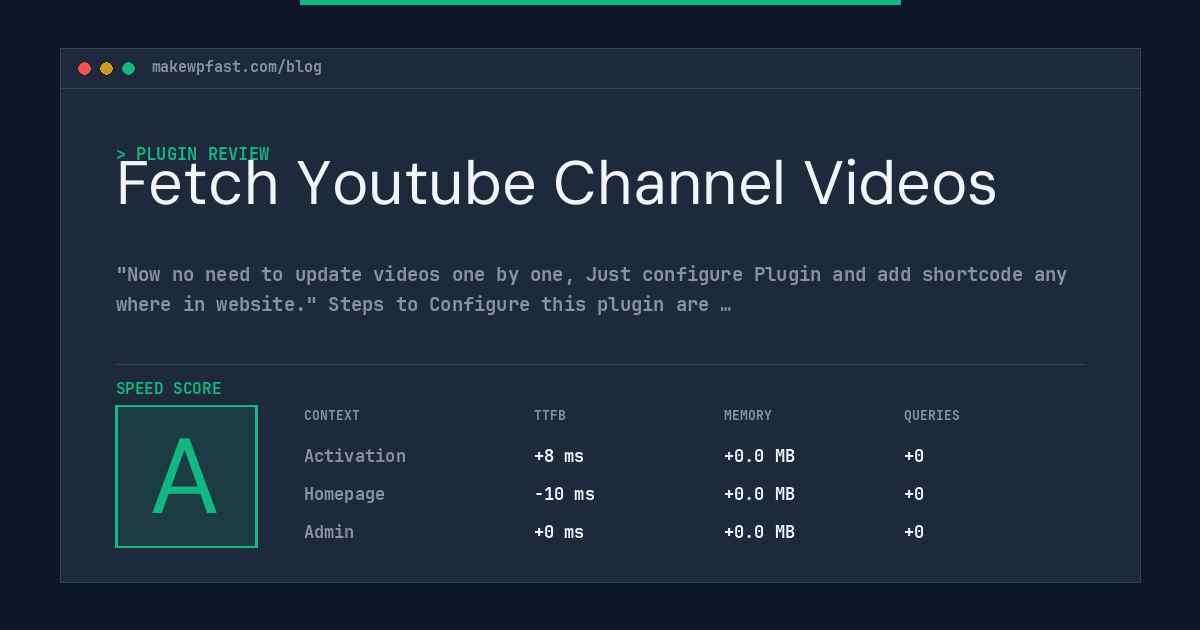Click the red window dot
Viewport: 1200px width, 630px height.
pos(84,68)
